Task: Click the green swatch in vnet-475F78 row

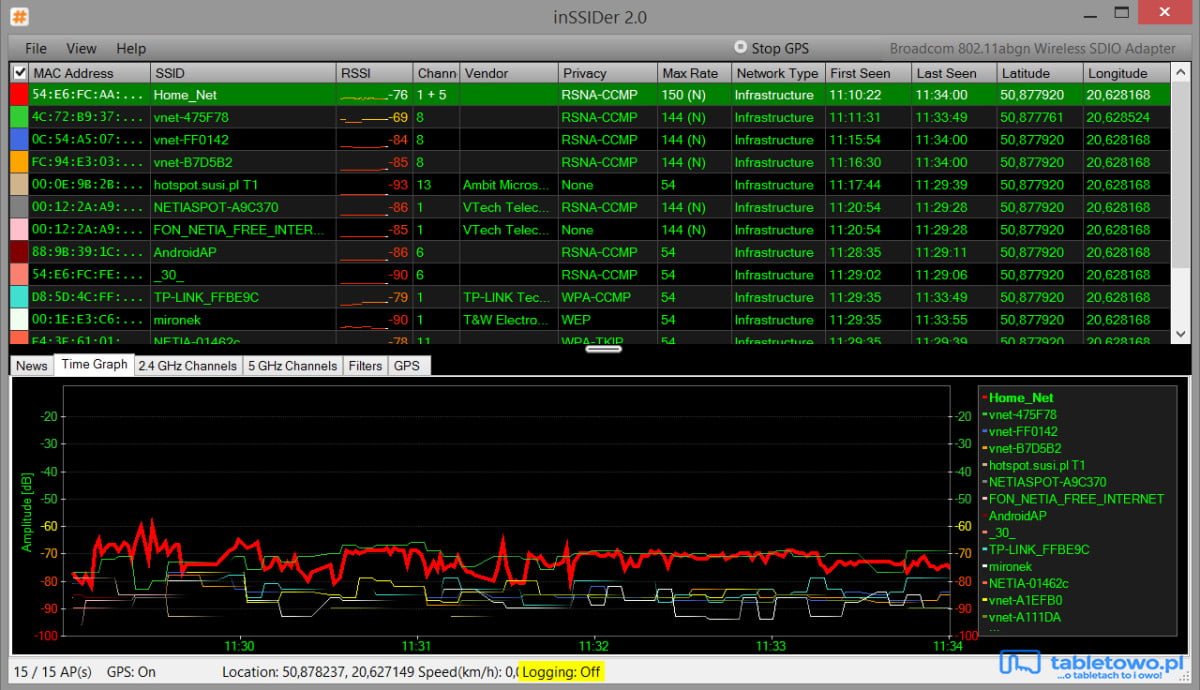Action: coord(19,117)
